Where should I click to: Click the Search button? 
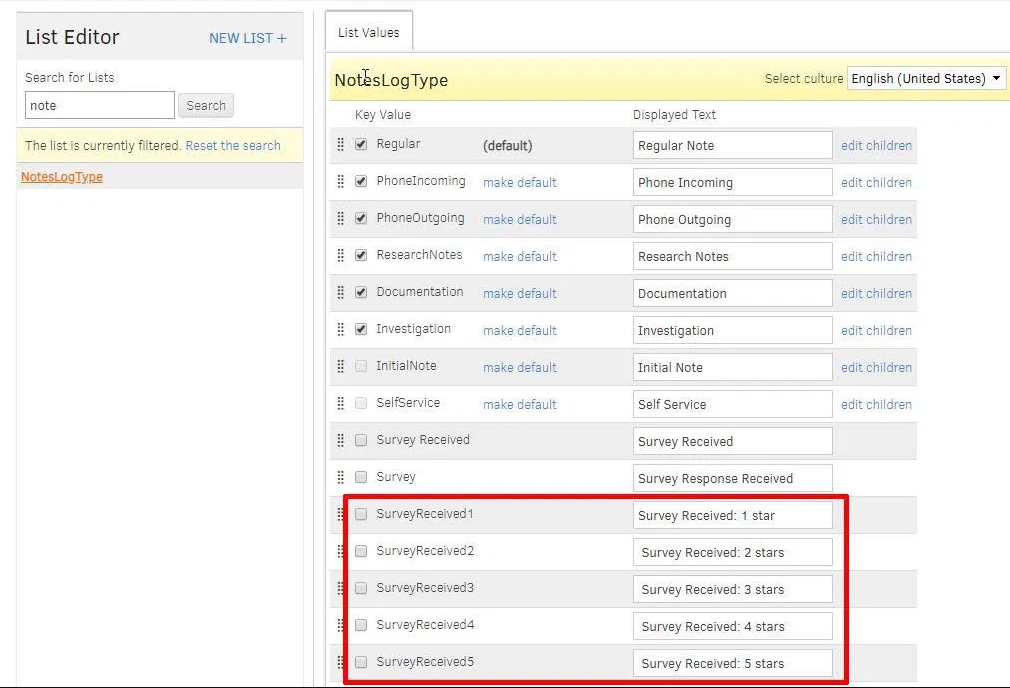206,105
